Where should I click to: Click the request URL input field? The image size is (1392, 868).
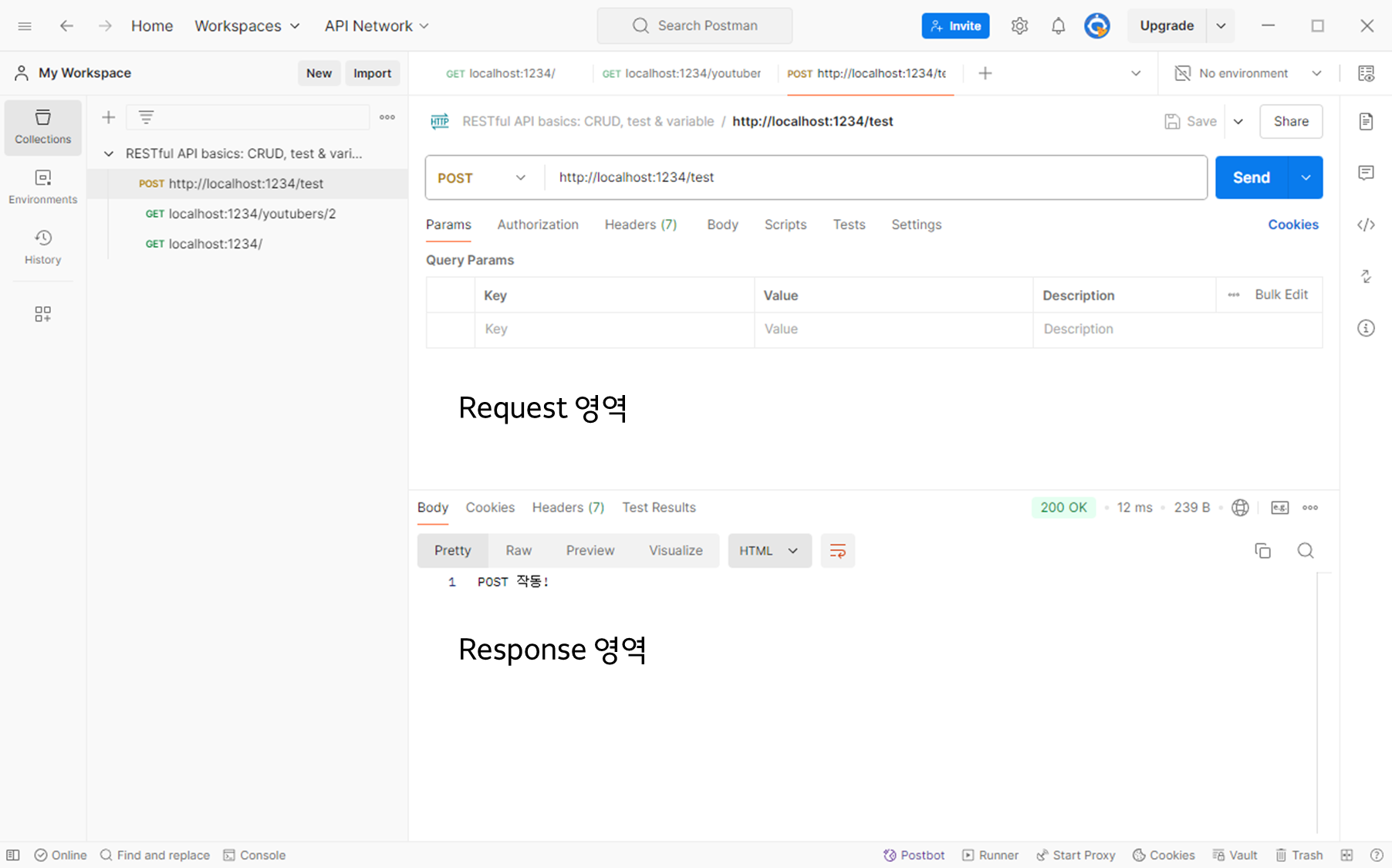[876, 178]
